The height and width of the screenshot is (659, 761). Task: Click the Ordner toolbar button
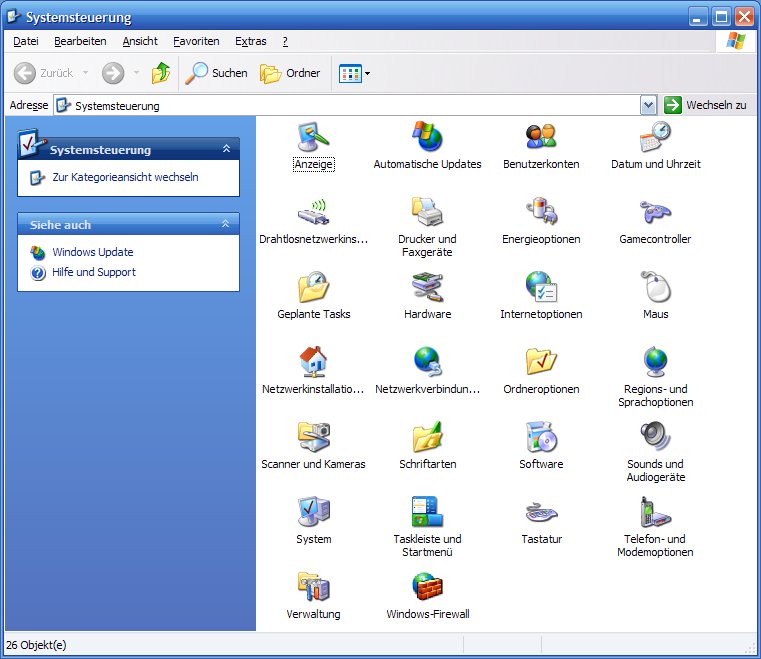point(290,73)
